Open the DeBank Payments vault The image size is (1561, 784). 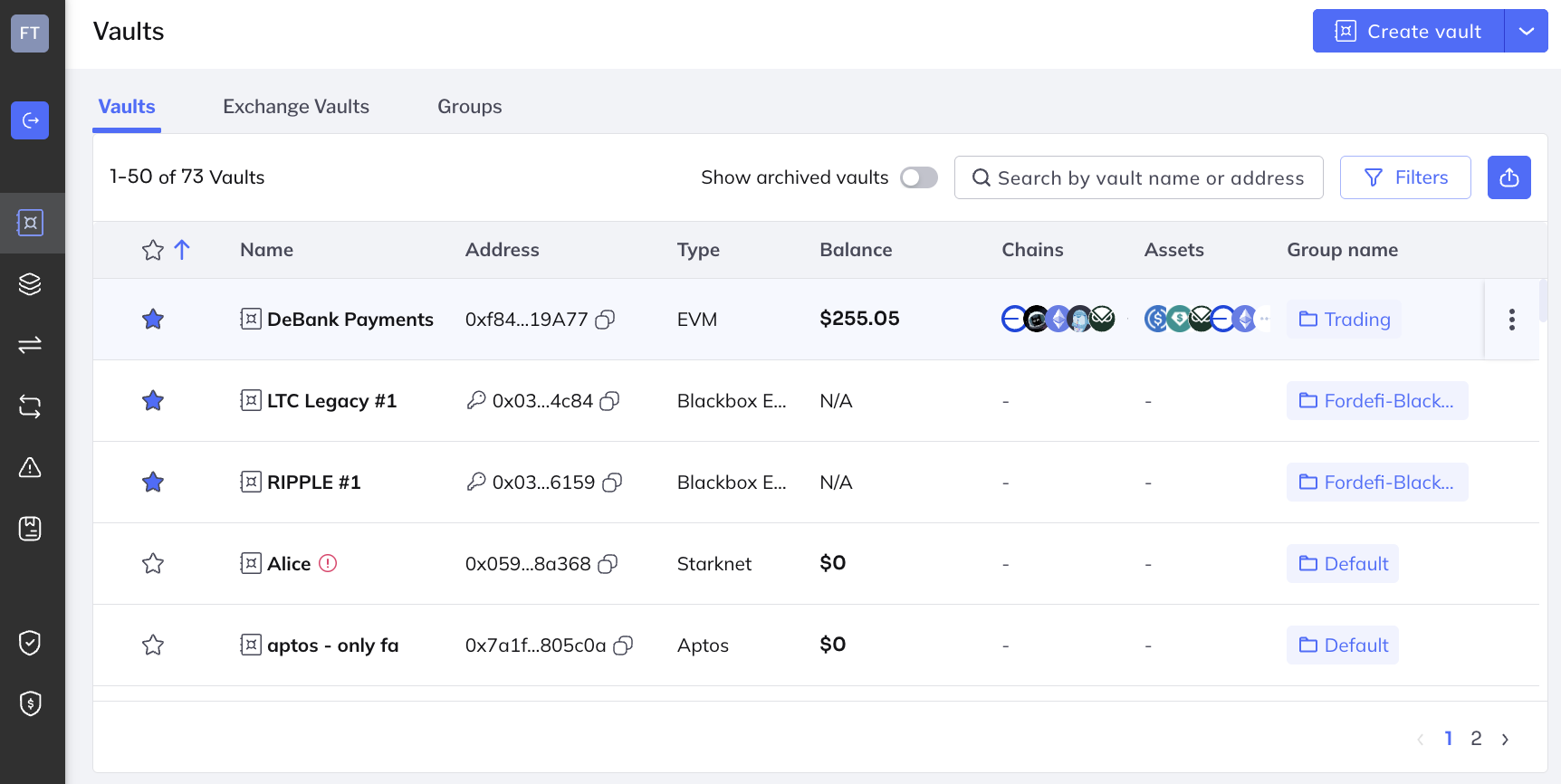[350, 319]
